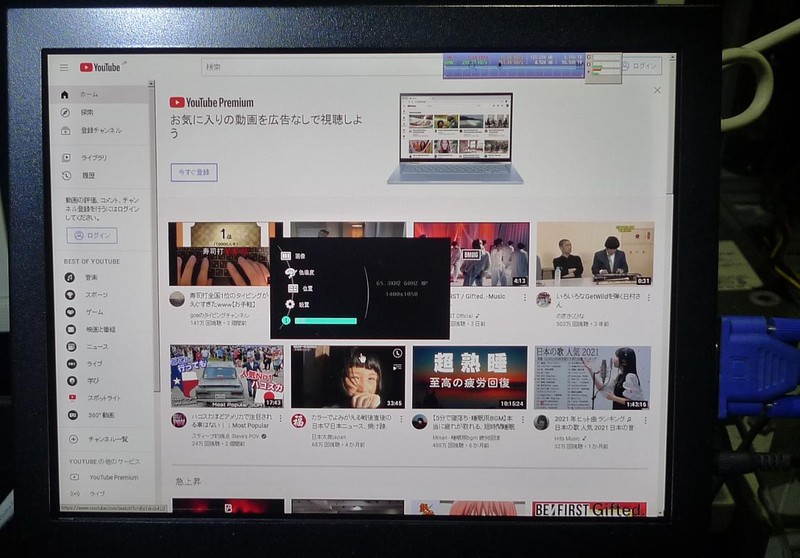800x558 pixels.
Task: Select Home (ホーム) in the sidebar
Action: (x=88, y=95)
